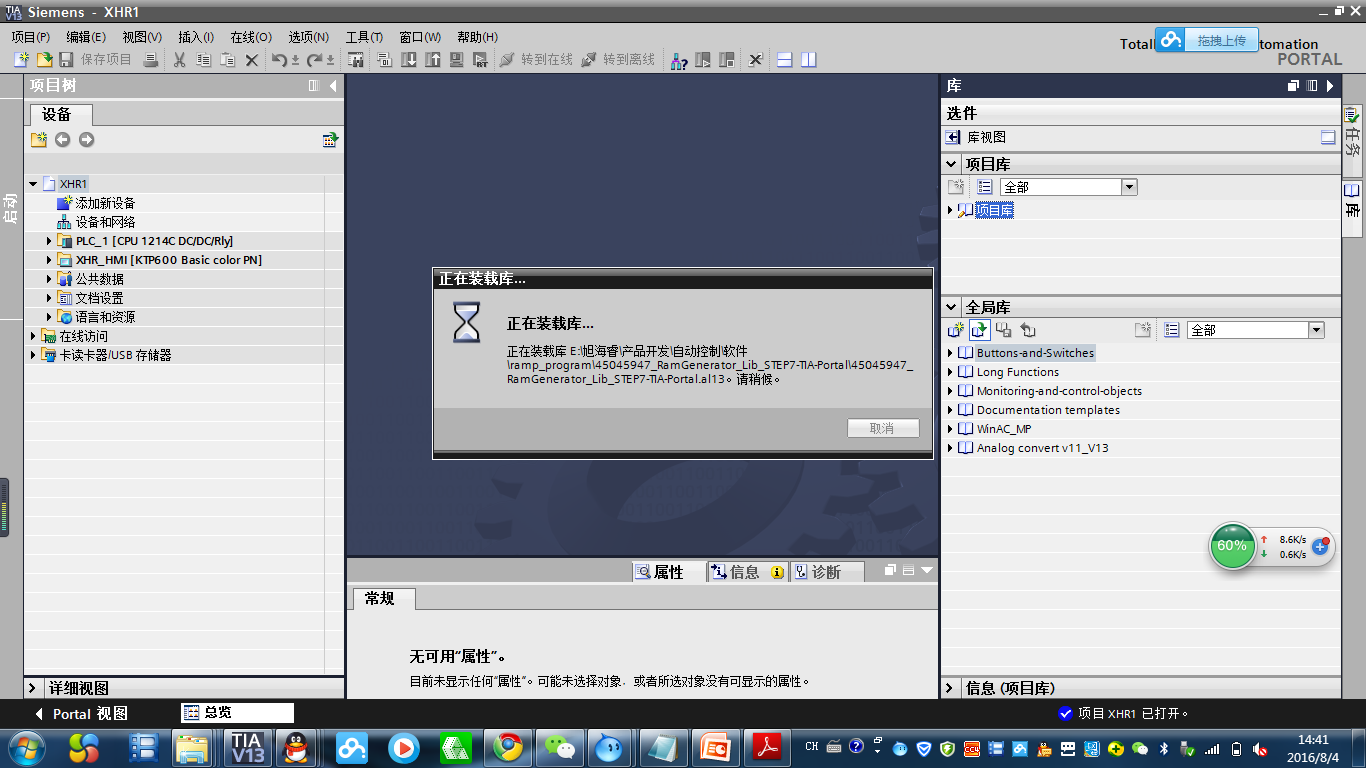Click the new project icon in toolbar
Image resolution: width=1366 pixels, height=768 pixels.
(x=21, y=60)
